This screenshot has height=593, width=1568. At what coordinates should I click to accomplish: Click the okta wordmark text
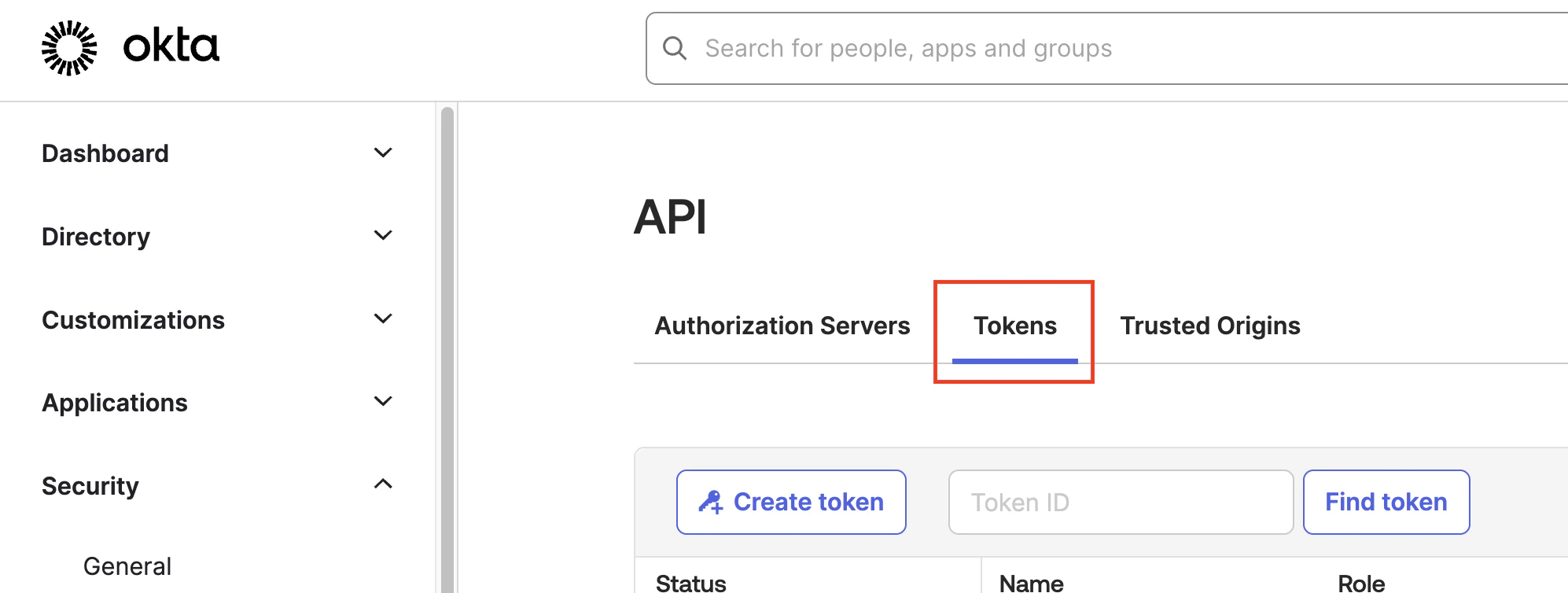tap(171, 46)
